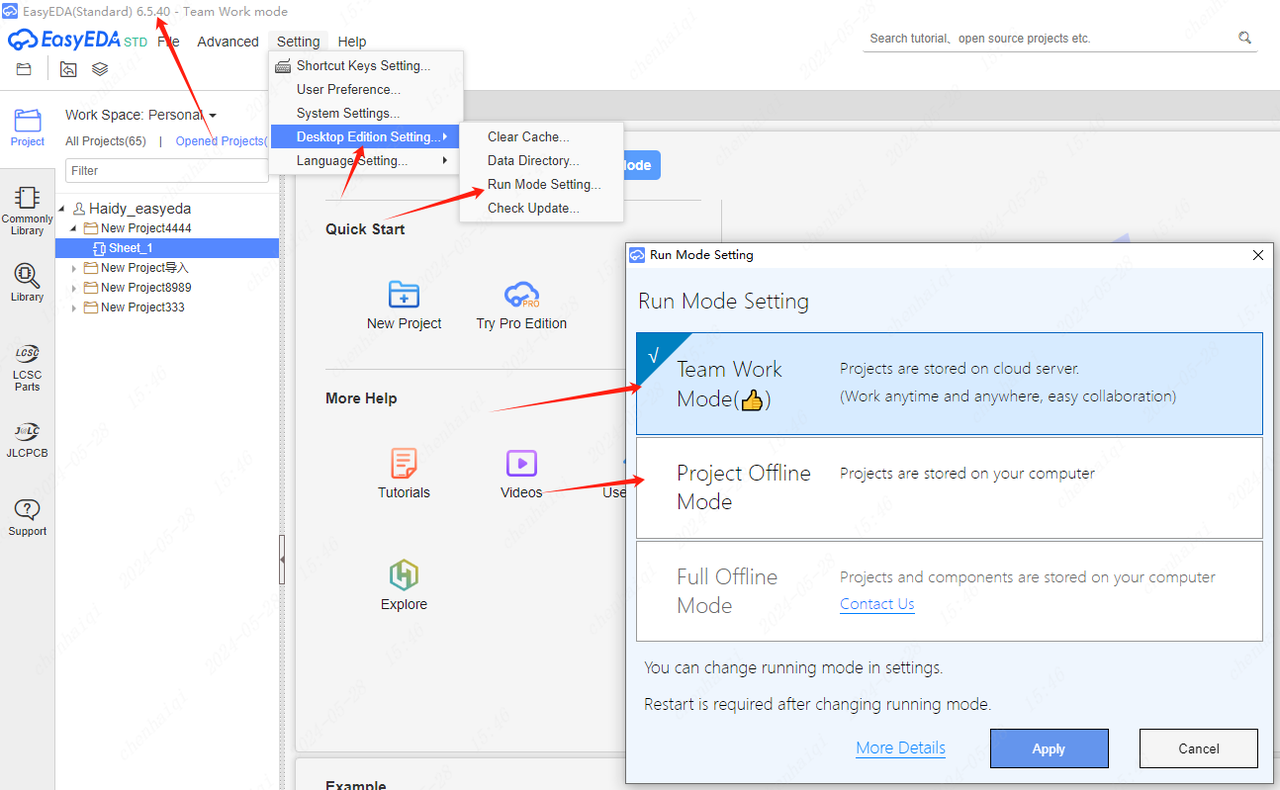Image resolution: width=1280 pixels, height=790 pixels.
Task: Choose User Preference menu item
Action: coord(366,90)
